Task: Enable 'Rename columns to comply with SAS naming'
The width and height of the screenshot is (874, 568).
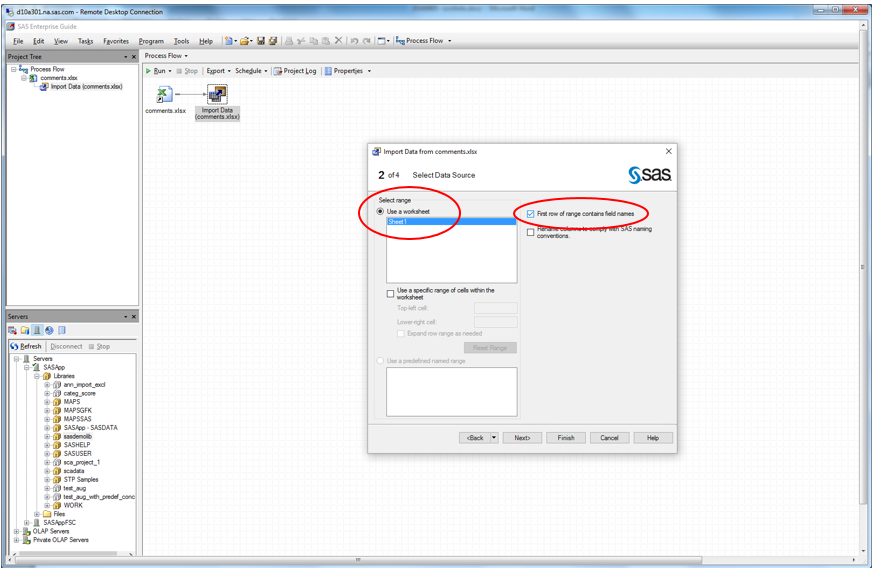Action: tap(530, 232)
